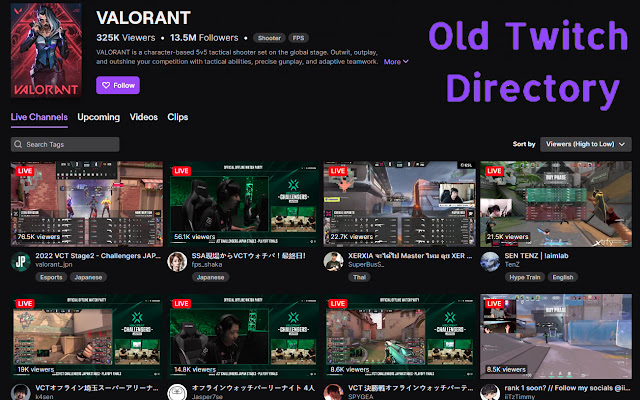
Task: Select Japanese tag under fps_shaka
Action: (211, 278)
